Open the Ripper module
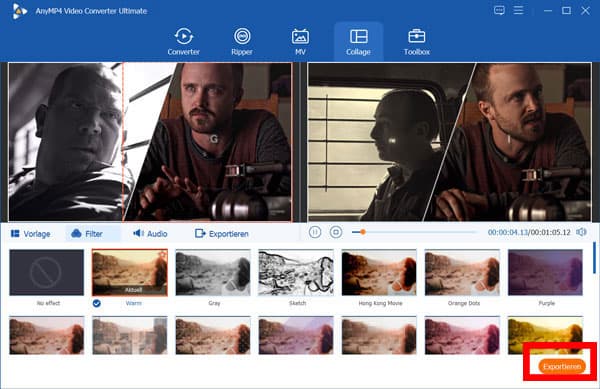This screenshot has height=389, width=600. point(242,42)
